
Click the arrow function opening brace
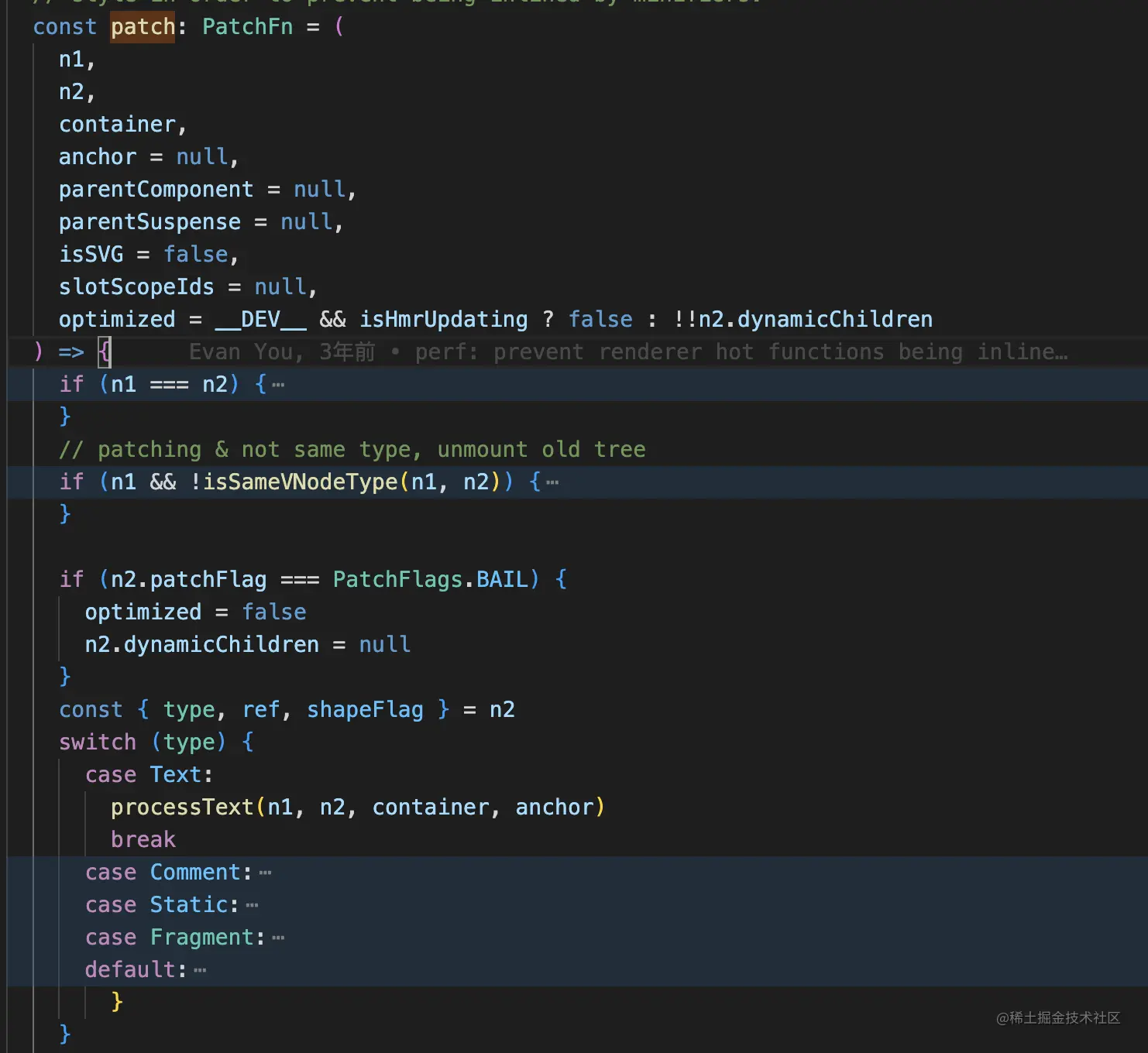pyautogui.click(x=105, y=352)
